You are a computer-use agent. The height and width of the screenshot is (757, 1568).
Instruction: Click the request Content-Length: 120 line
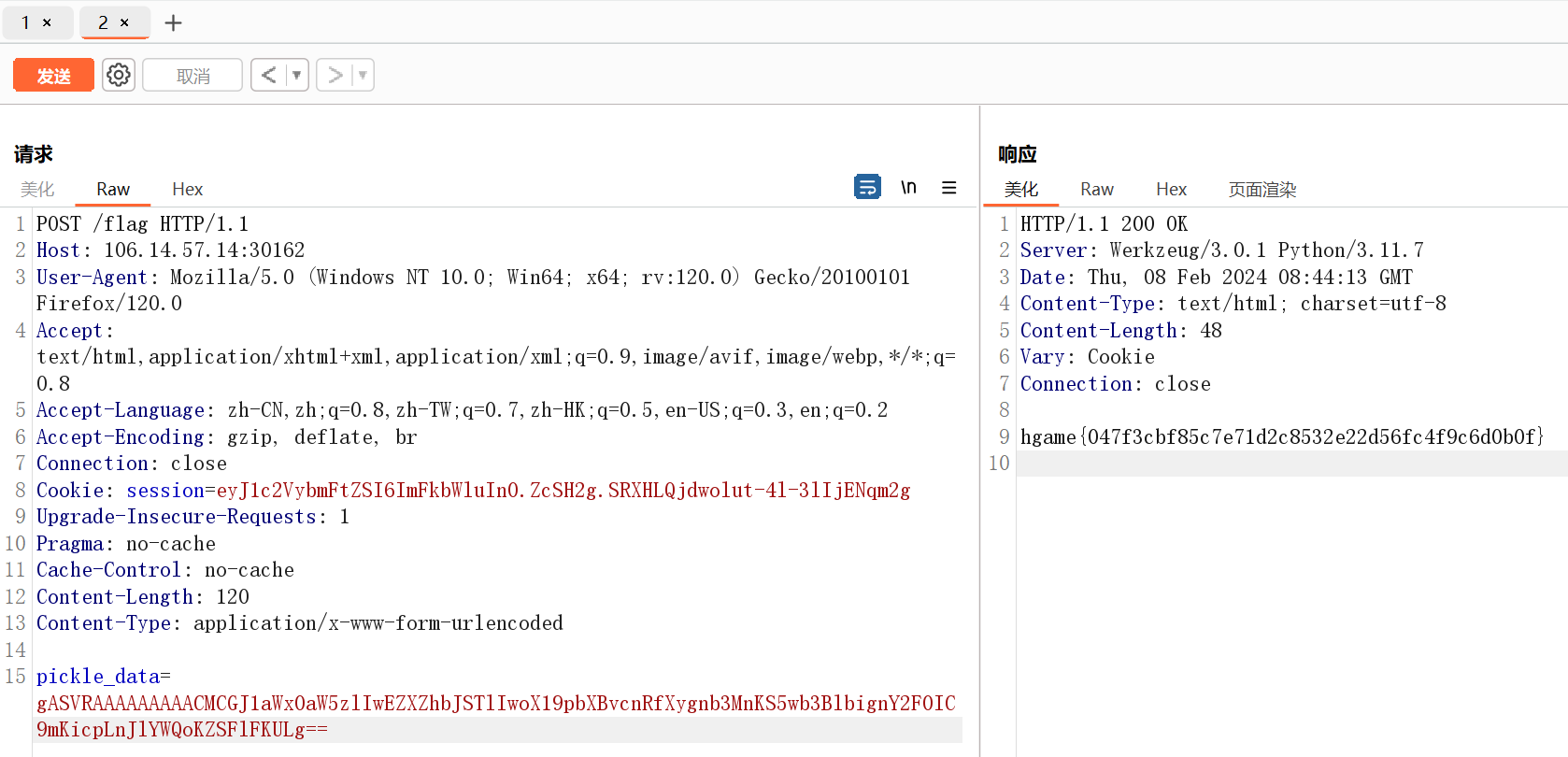pos(142,596)
